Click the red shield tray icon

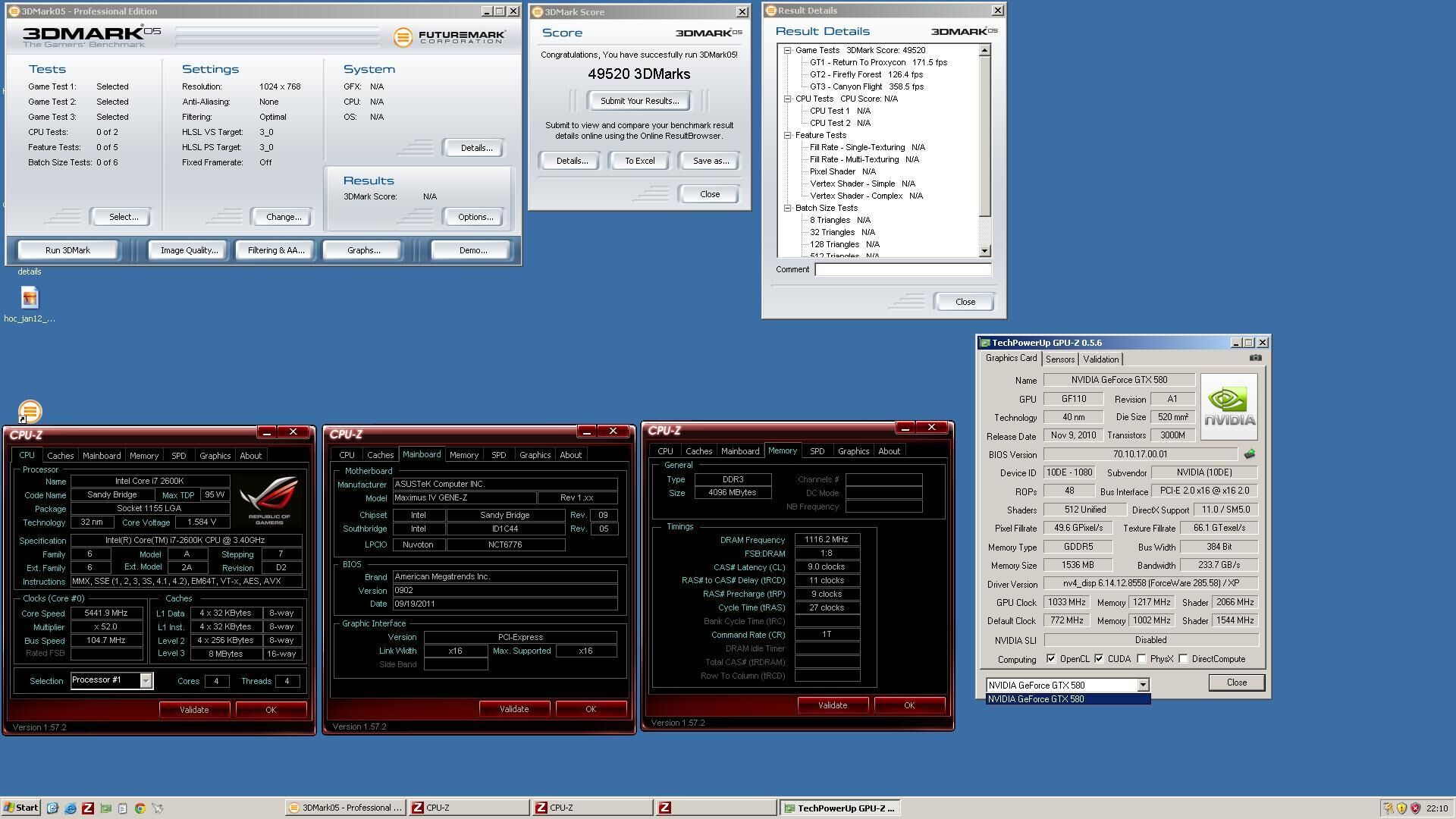pyautogui.click(x=1415, y=808)
